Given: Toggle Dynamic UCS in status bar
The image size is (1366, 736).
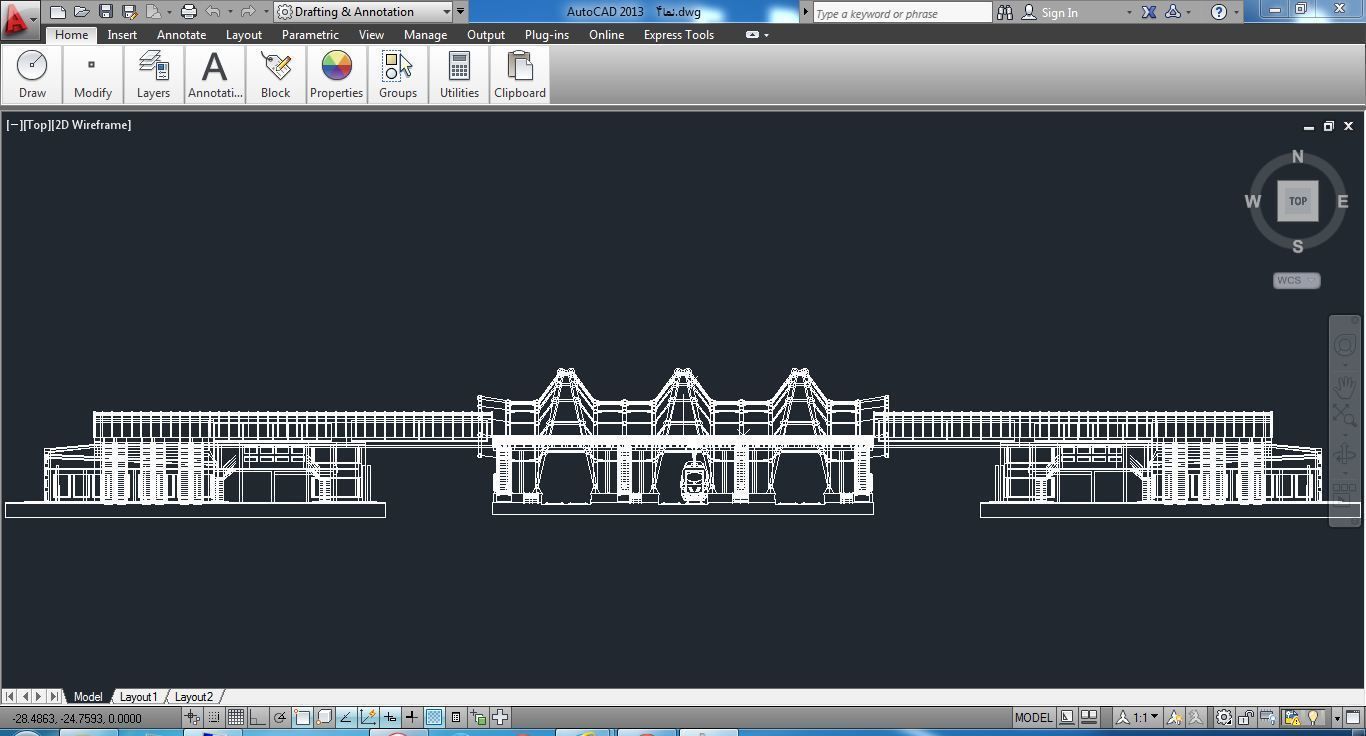Looking at the screenshot, I should (368, 717).
